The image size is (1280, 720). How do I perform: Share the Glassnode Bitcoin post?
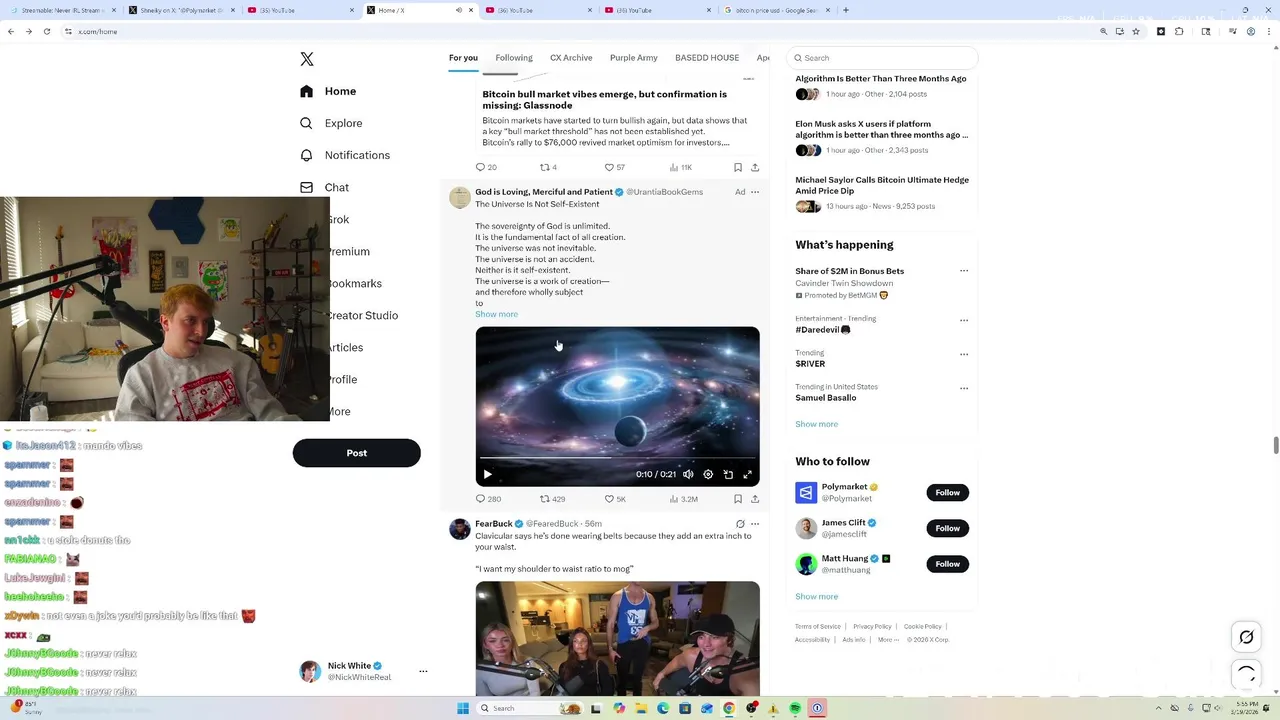pos(755,167)
